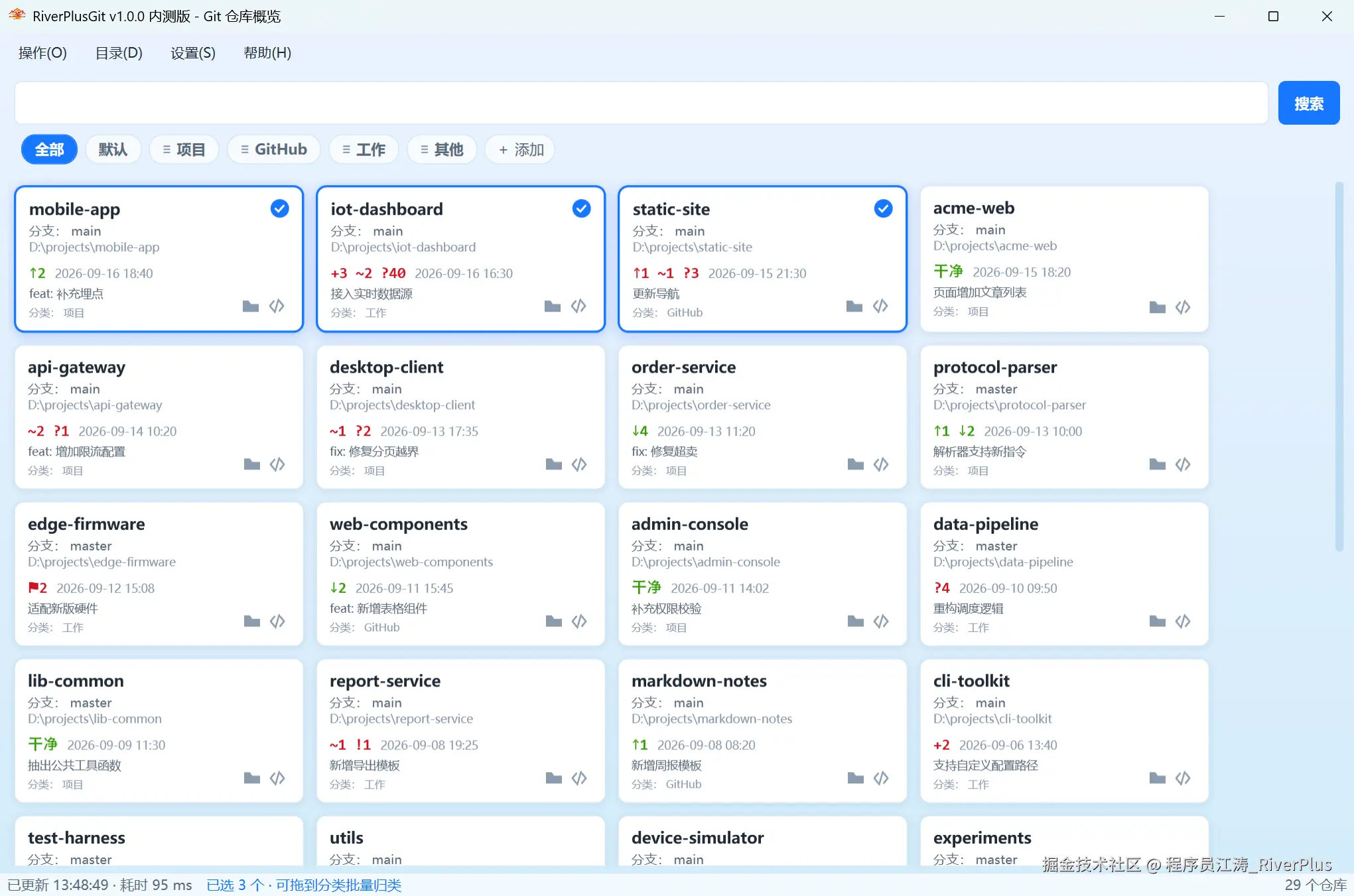Open report-service in code editor
Screen dimensions: 1354x896
579,778
